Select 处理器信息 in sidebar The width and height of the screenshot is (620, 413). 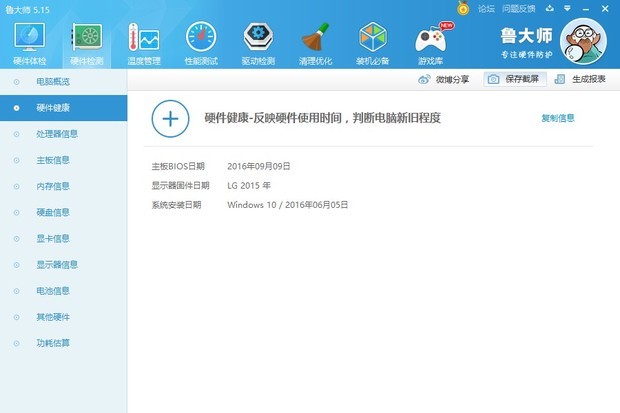coord(63,134)
